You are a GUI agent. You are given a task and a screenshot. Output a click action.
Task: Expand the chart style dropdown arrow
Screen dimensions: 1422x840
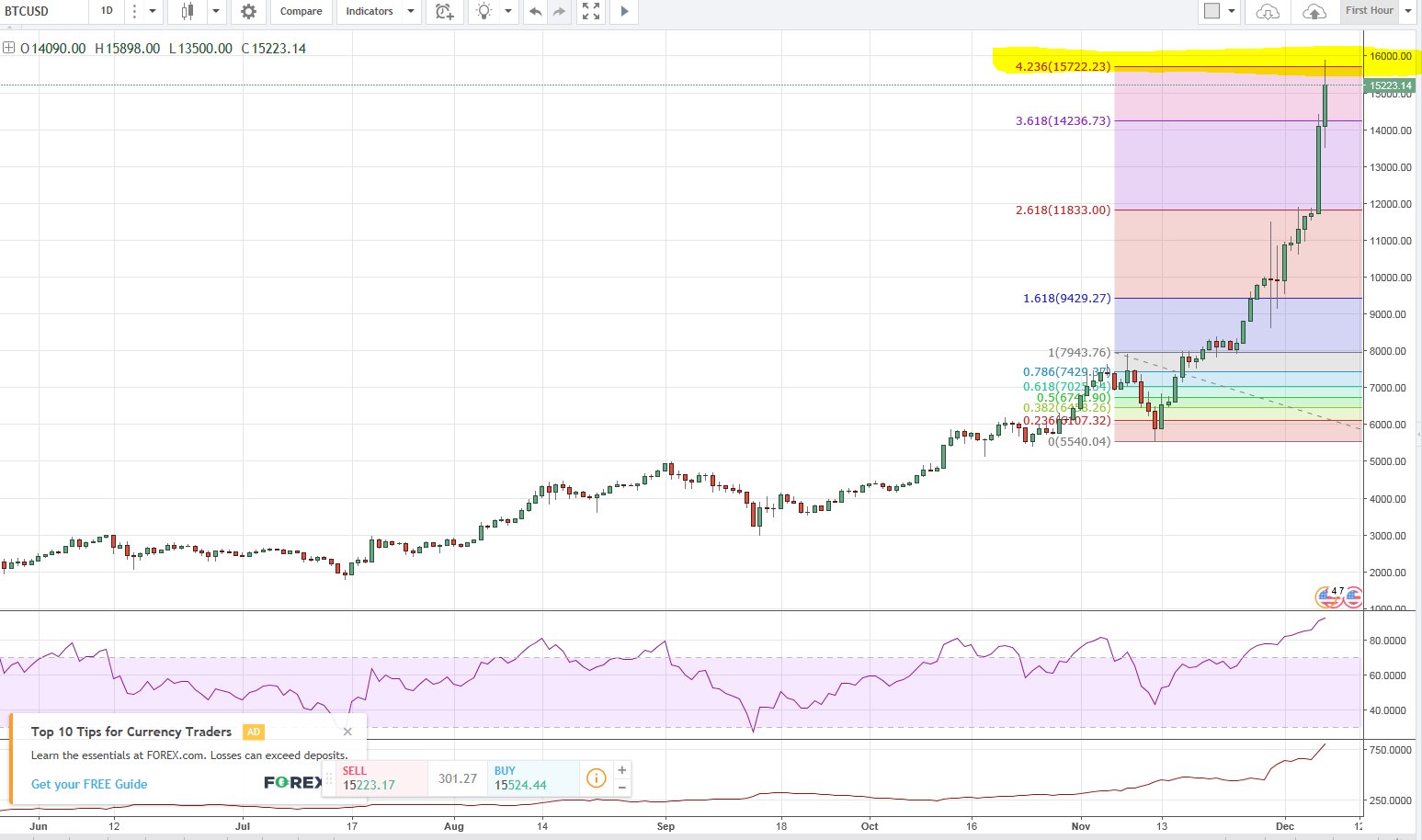(x=216, y=11)
